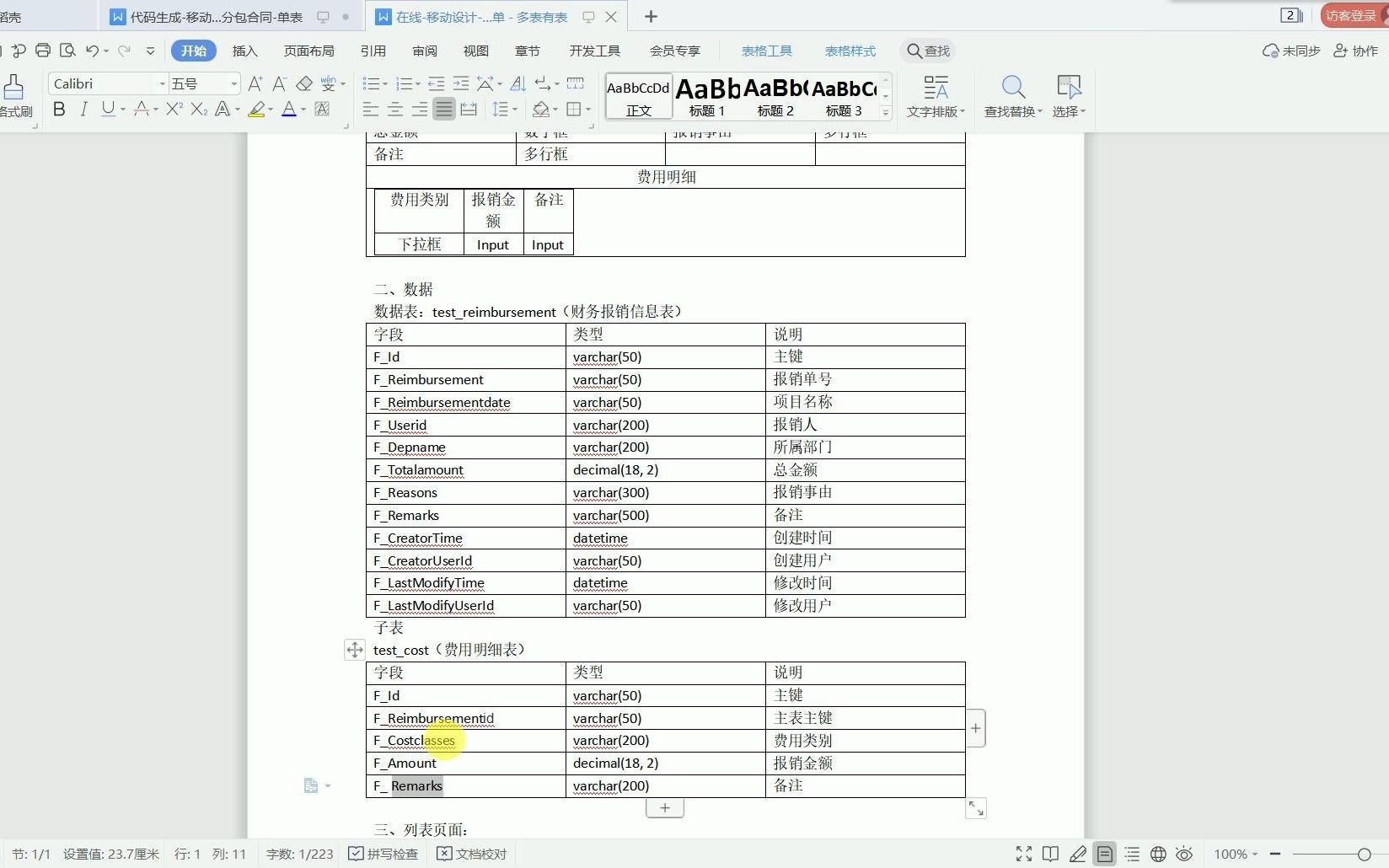This screenshot has width=1389, height=868.
Task: Toggle bold formatting
Action: [59, 109]
